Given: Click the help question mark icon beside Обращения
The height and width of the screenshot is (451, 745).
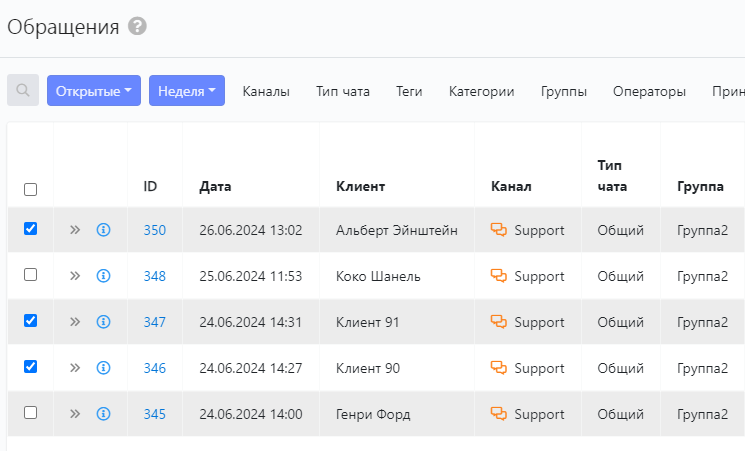Looking at the screenshot, I should coord(137,26).
